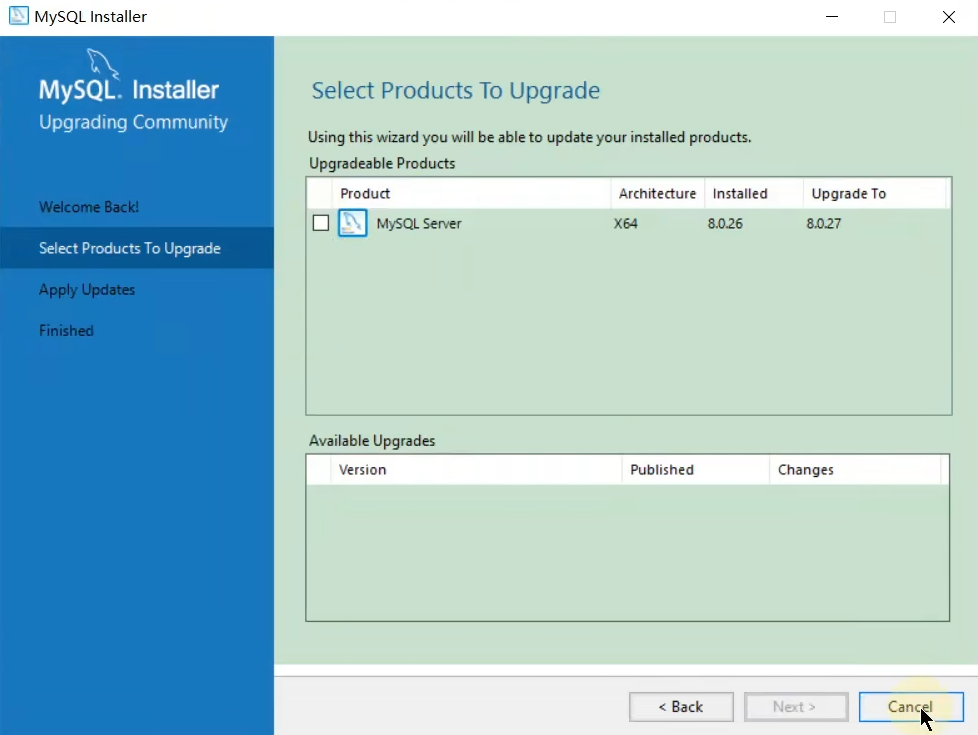Check the MySQL Server upgrade checkbox
Image resolution: width=978 pixels, height=735 pixels.
(x=321, y=223)
